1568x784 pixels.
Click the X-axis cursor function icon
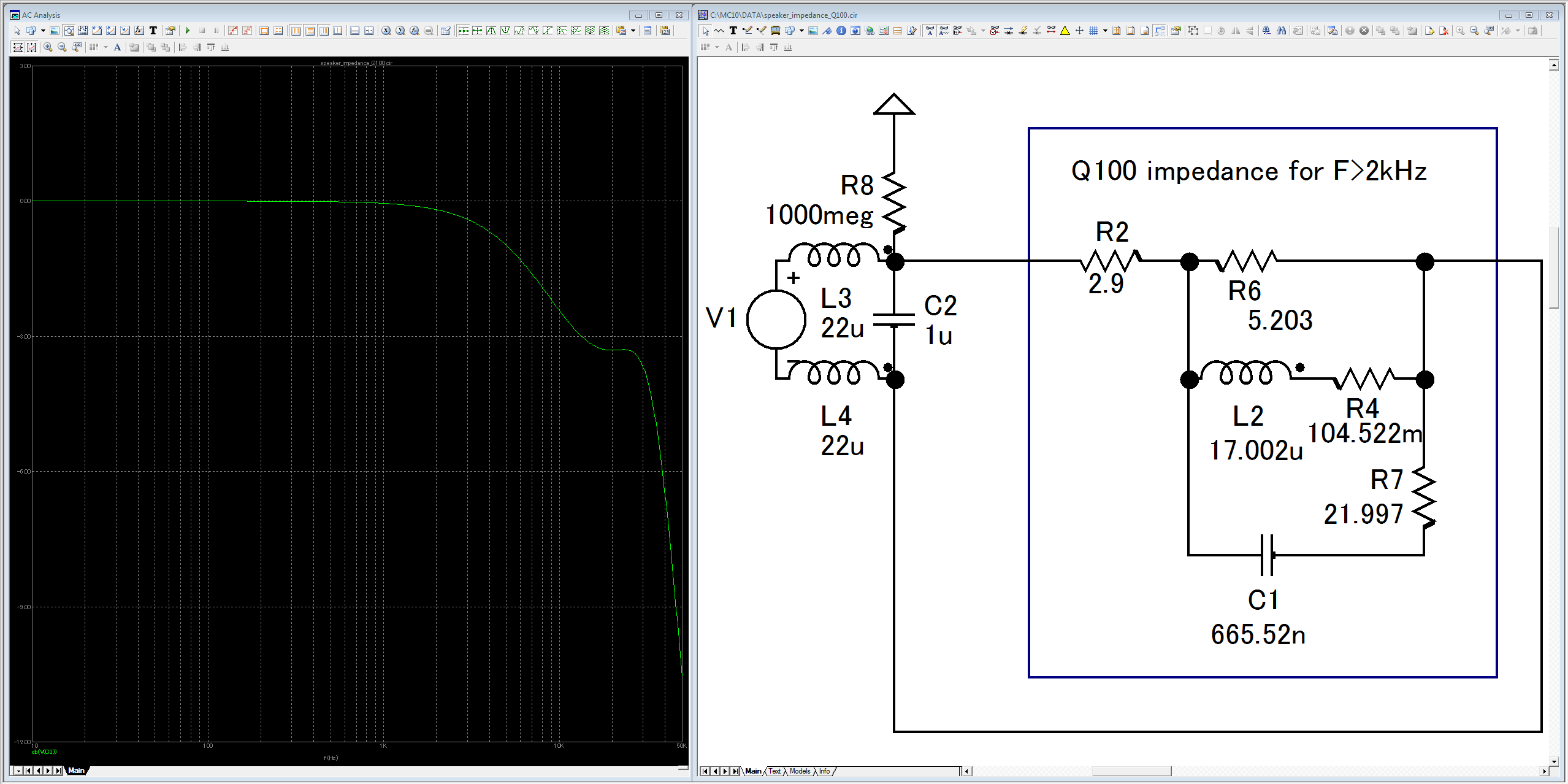tap(386, 31)
